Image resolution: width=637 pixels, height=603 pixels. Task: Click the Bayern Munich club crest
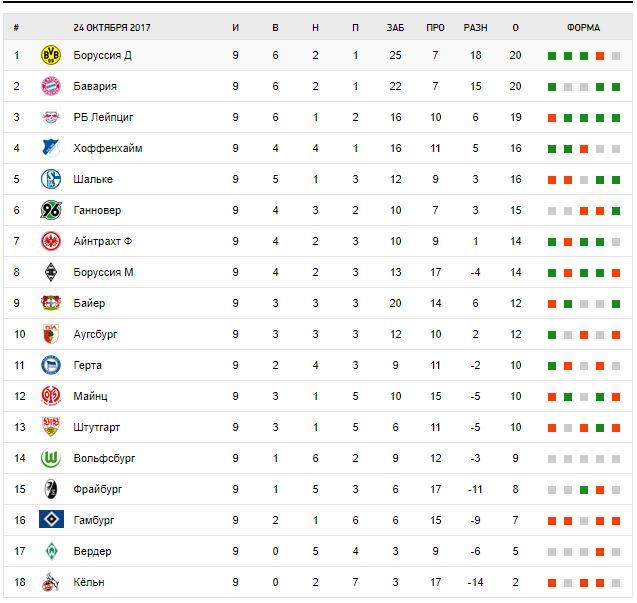click(51, 86)
